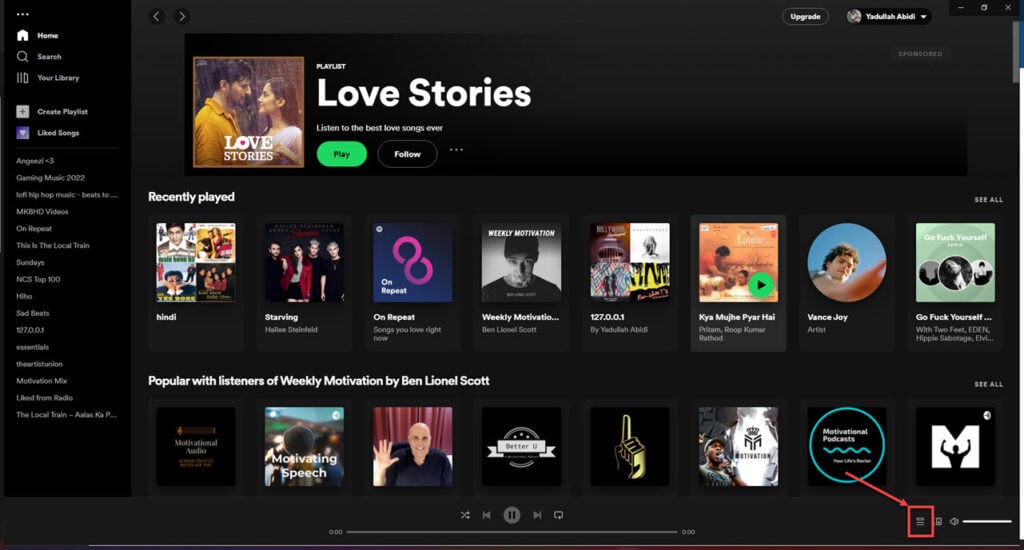Pause the current playback
This screenshot has width=1024, height=550.
512,515
